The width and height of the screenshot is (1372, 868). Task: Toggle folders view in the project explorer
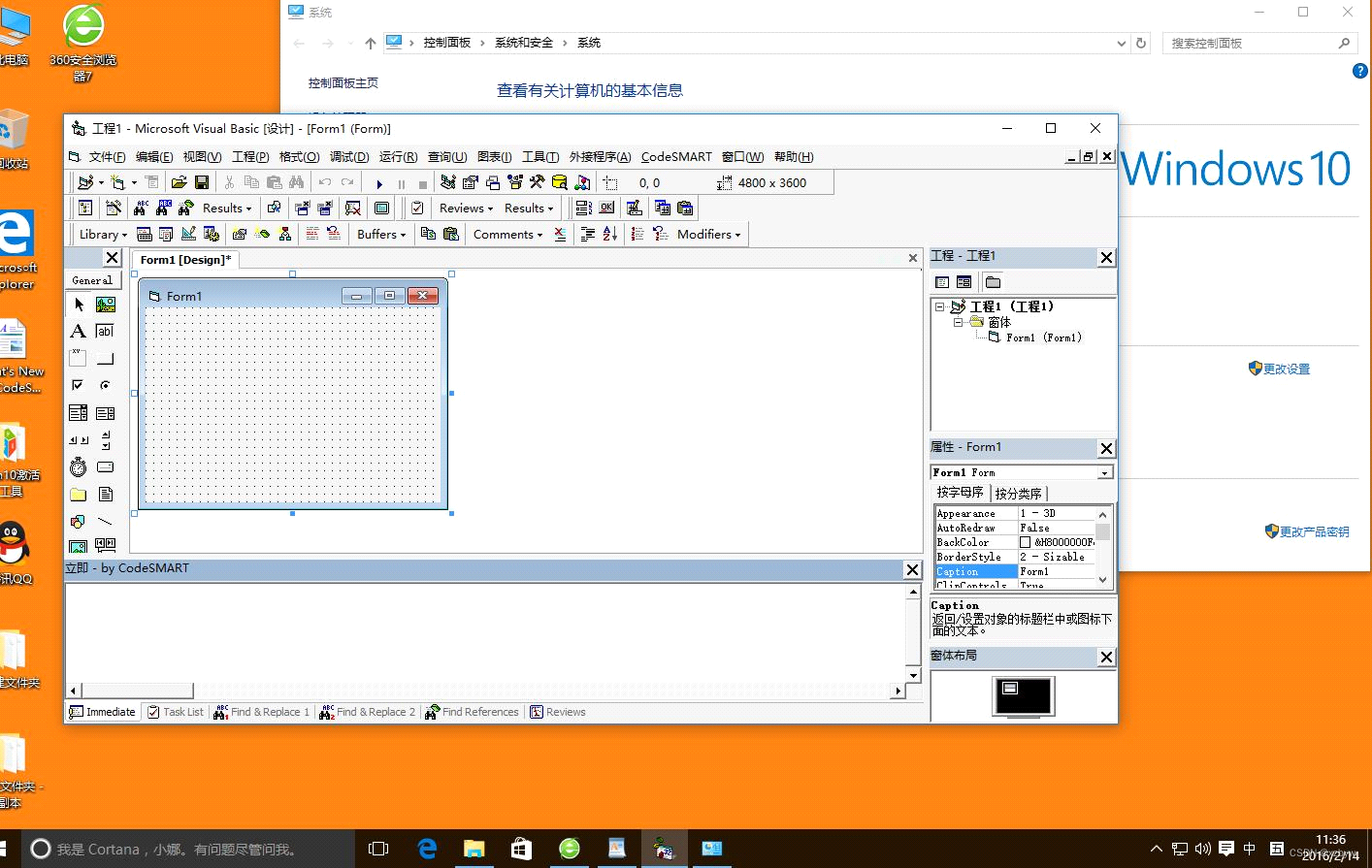tap(993, 281)
